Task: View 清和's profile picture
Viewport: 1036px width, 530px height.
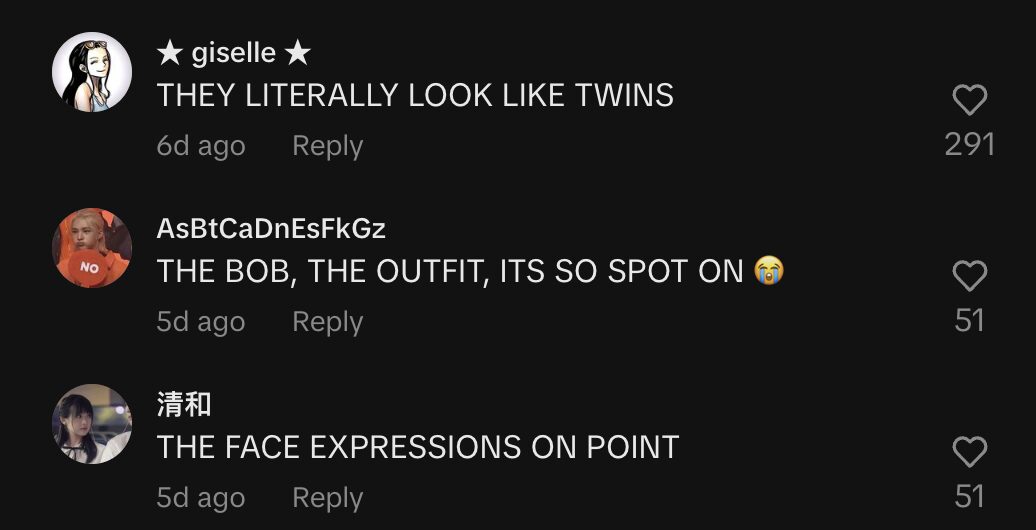Action: pyautogui.click(x=92, y=424)
